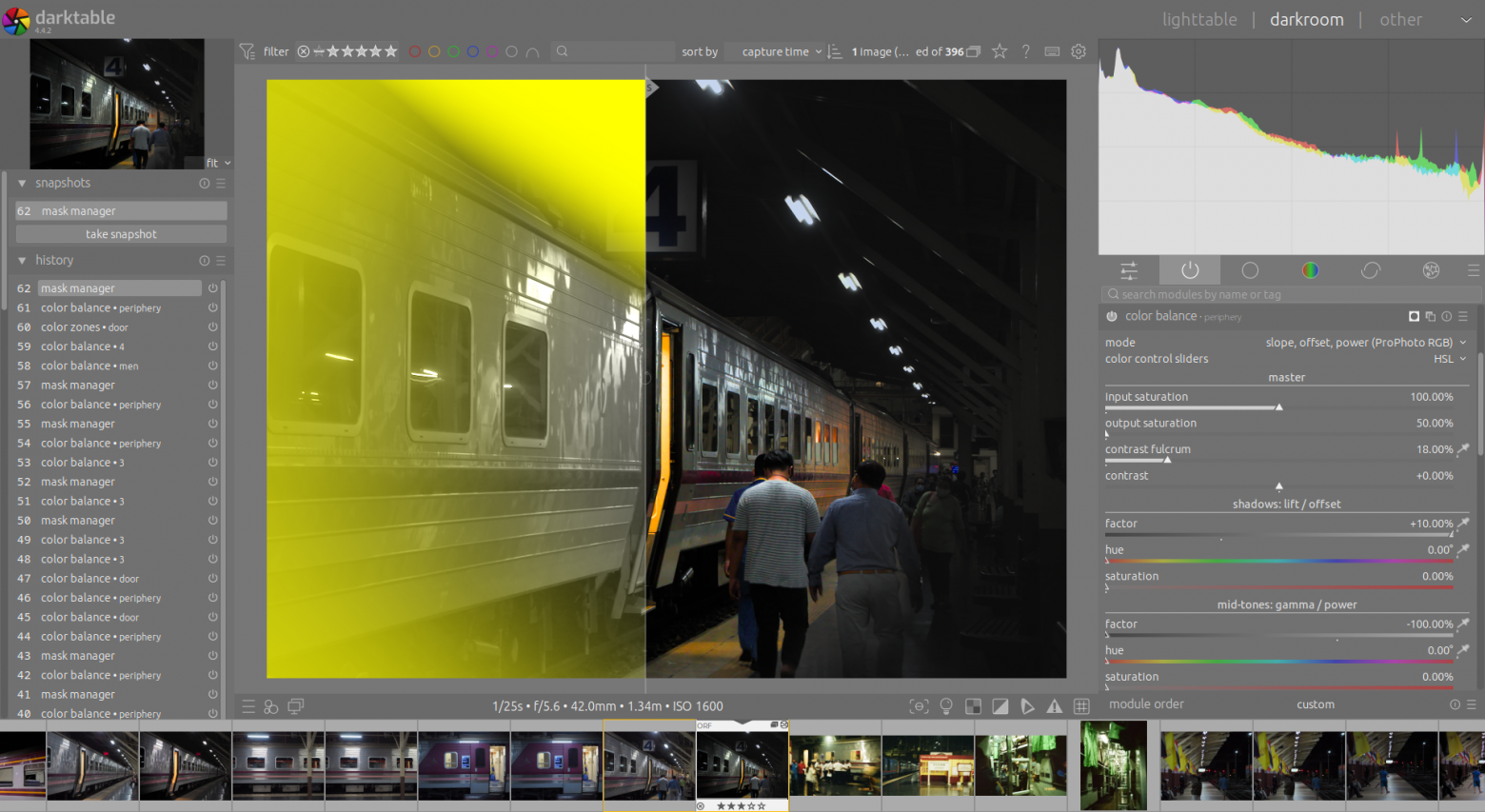Toggle guides grid overlay icon

[x=1081, y=706]
